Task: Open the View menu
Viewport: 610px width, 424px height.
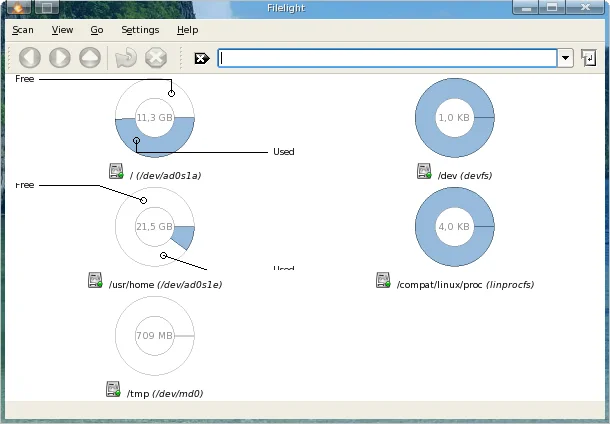Action: [x=62, y=30]
